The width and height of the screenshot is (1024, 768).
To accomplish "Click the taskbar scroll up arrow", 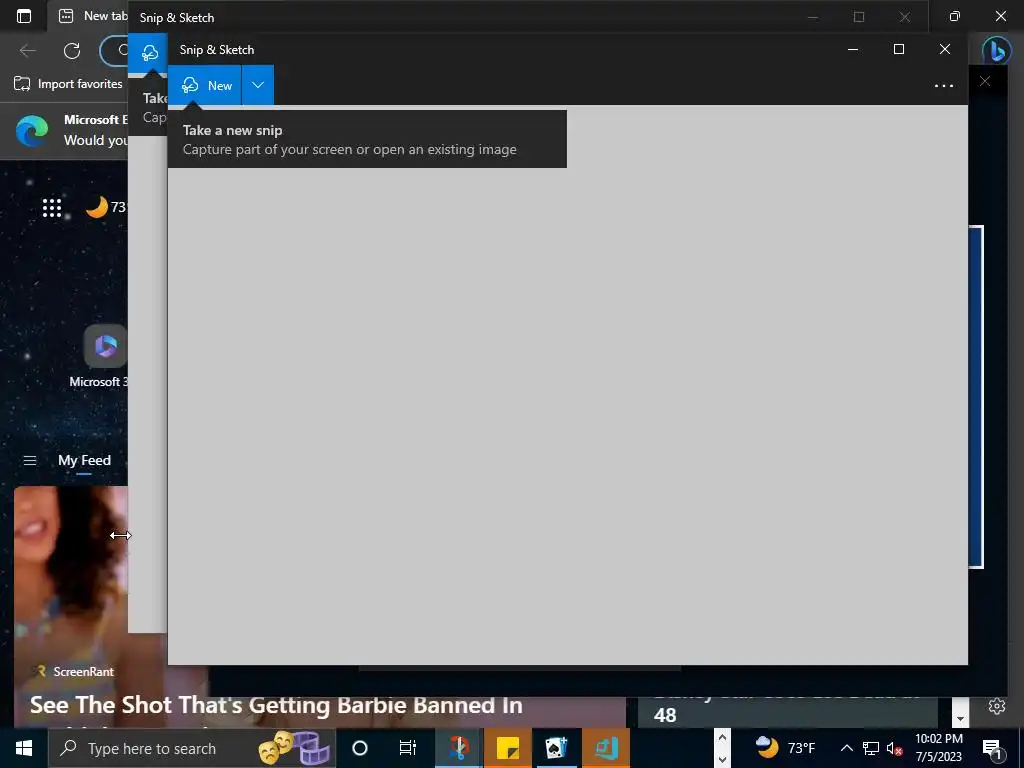I will pos(722,738).
